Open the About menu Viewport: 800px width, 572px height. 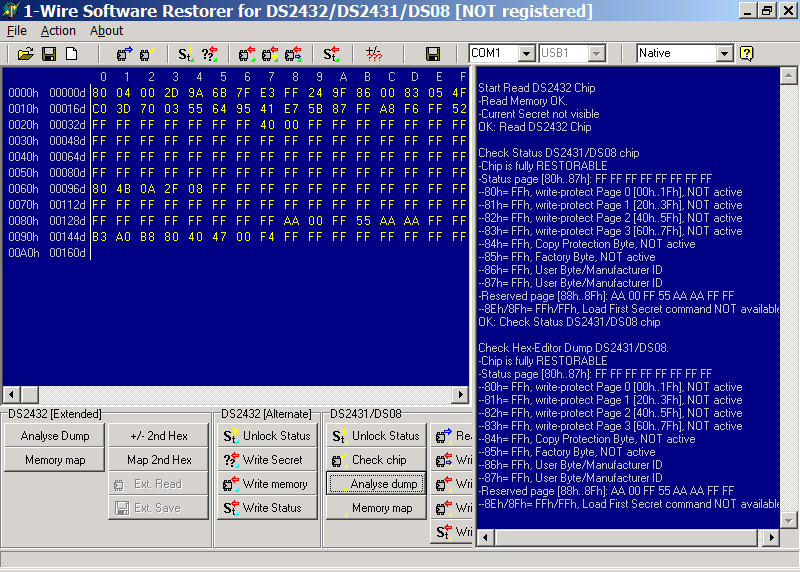click(x=106, y=31)
